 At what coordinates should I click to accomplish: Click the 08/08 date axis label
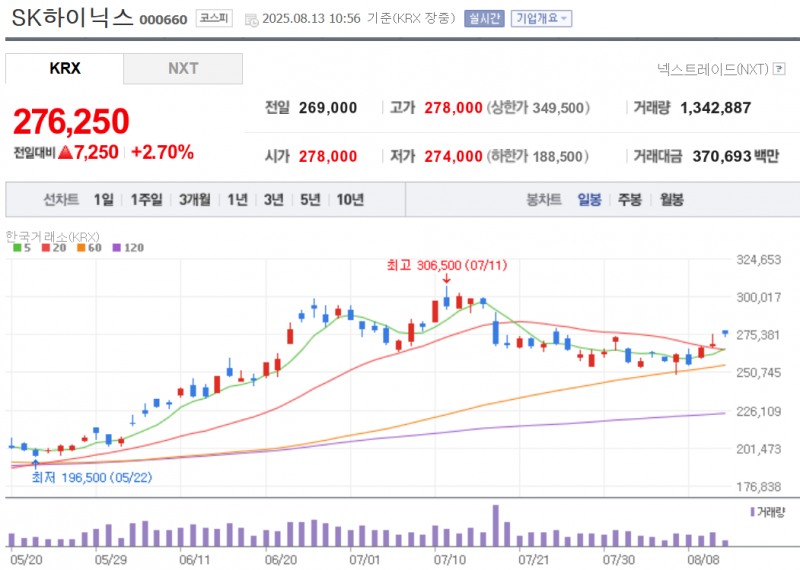[703, 560]
